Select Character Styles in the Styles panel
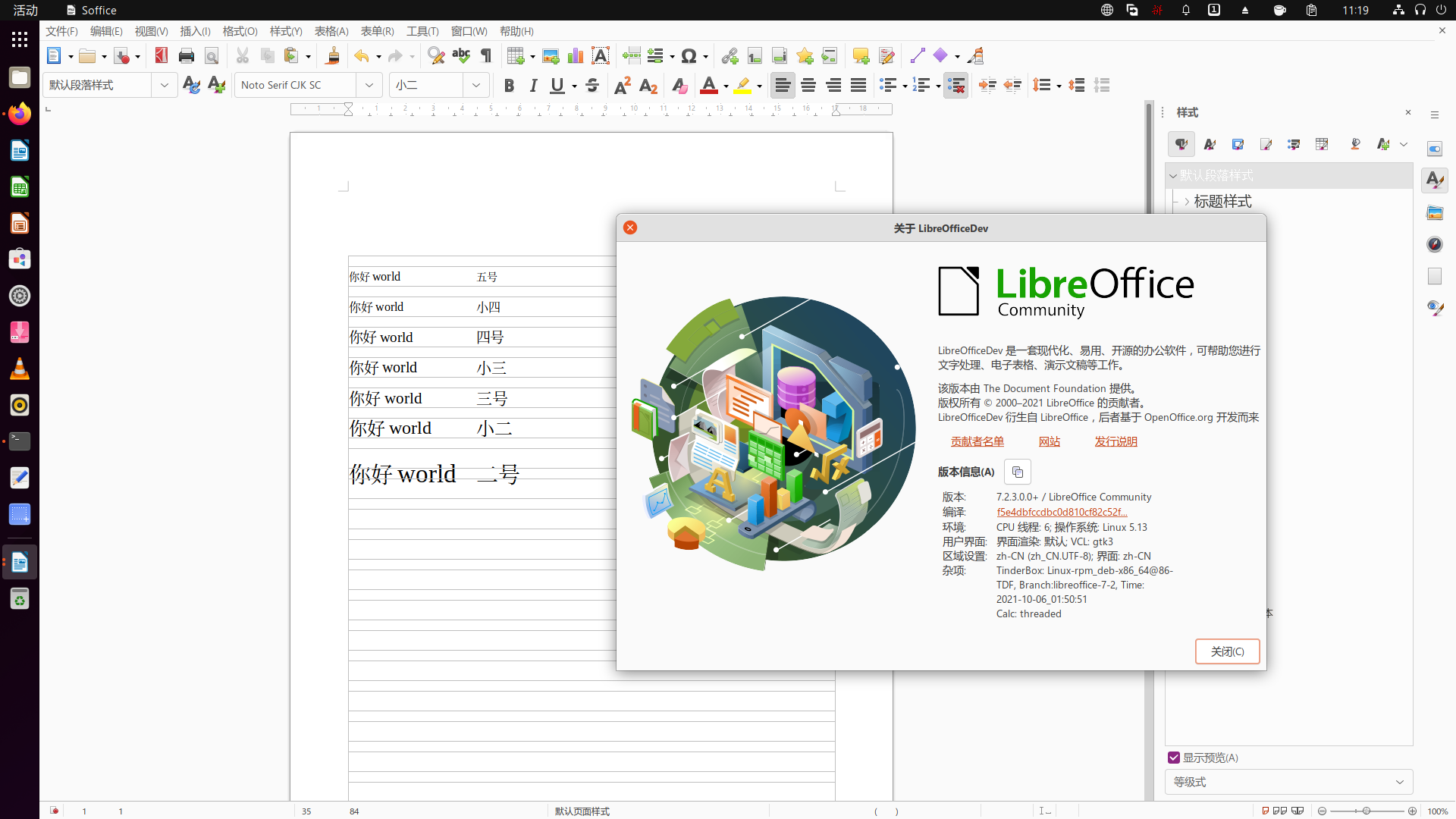Screen dimensions: 1456x819 click(1210, 144)
